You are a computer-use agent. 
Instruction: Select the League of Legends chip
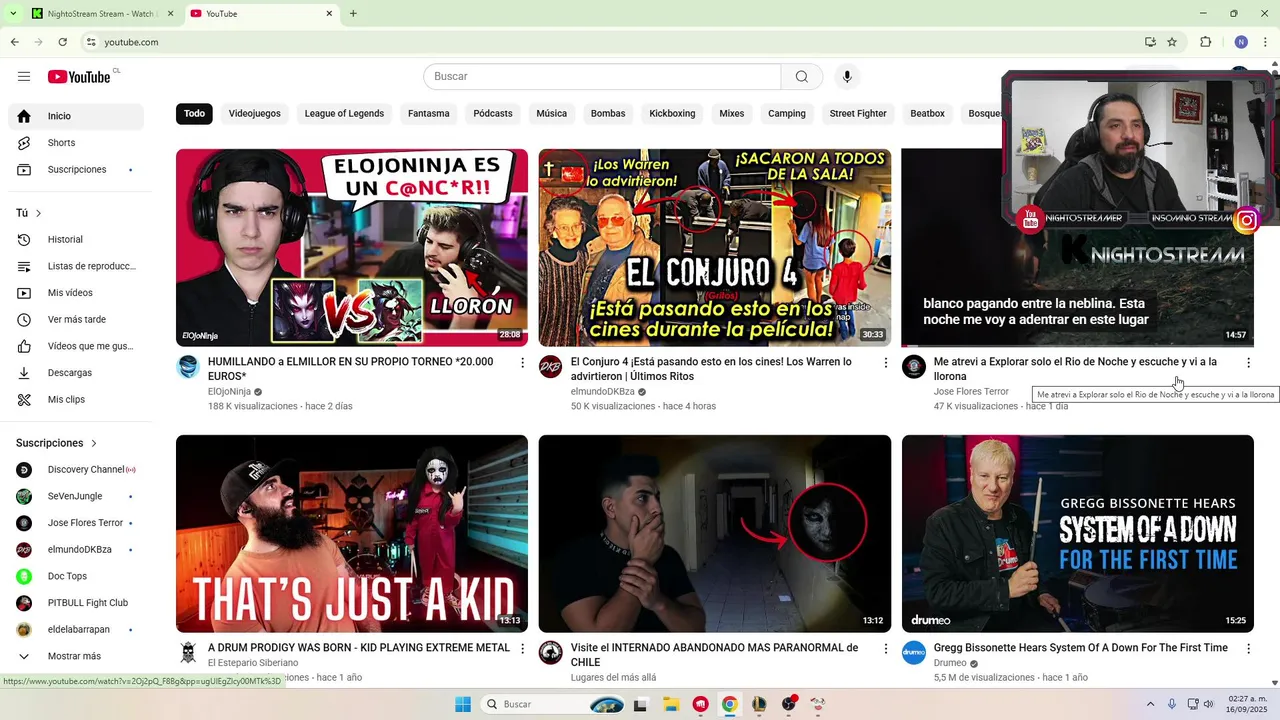coord(344,114)
